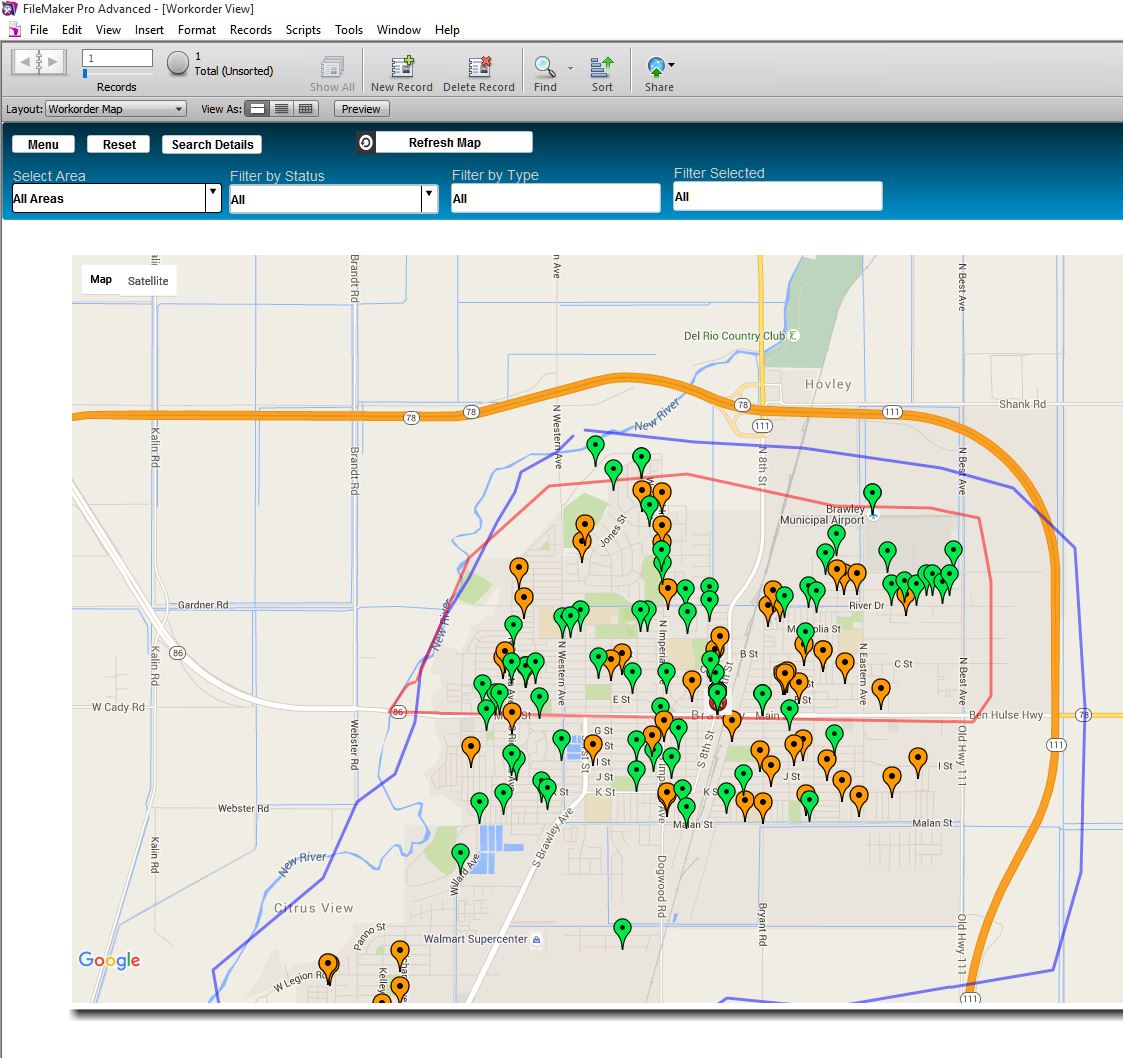1123x1058 pixels.
Task: Click the Filter by Type field
Action: (x=556, y=198)
